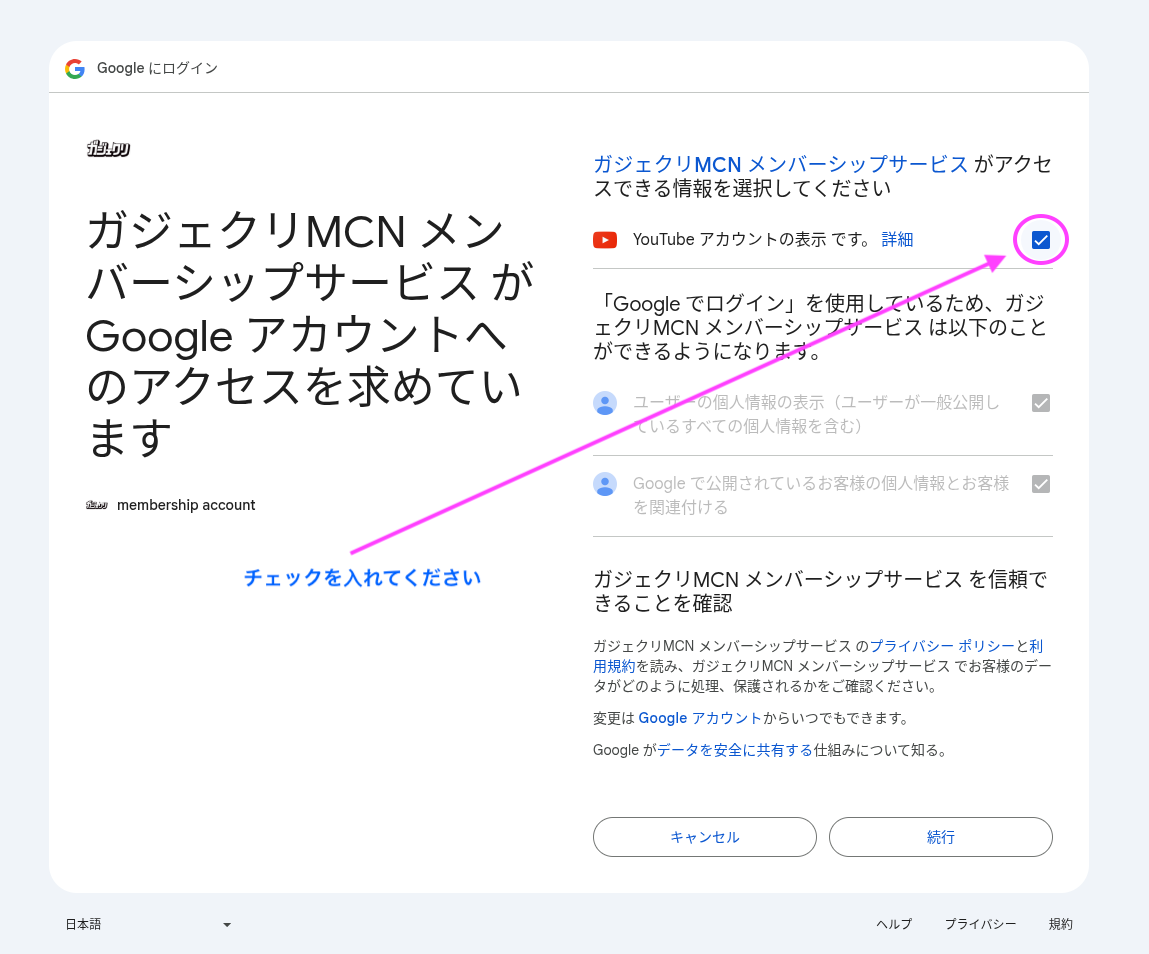Click the profile icon beside Google で公開されている
Screen dimensions: 1149x954
[605, 484]
